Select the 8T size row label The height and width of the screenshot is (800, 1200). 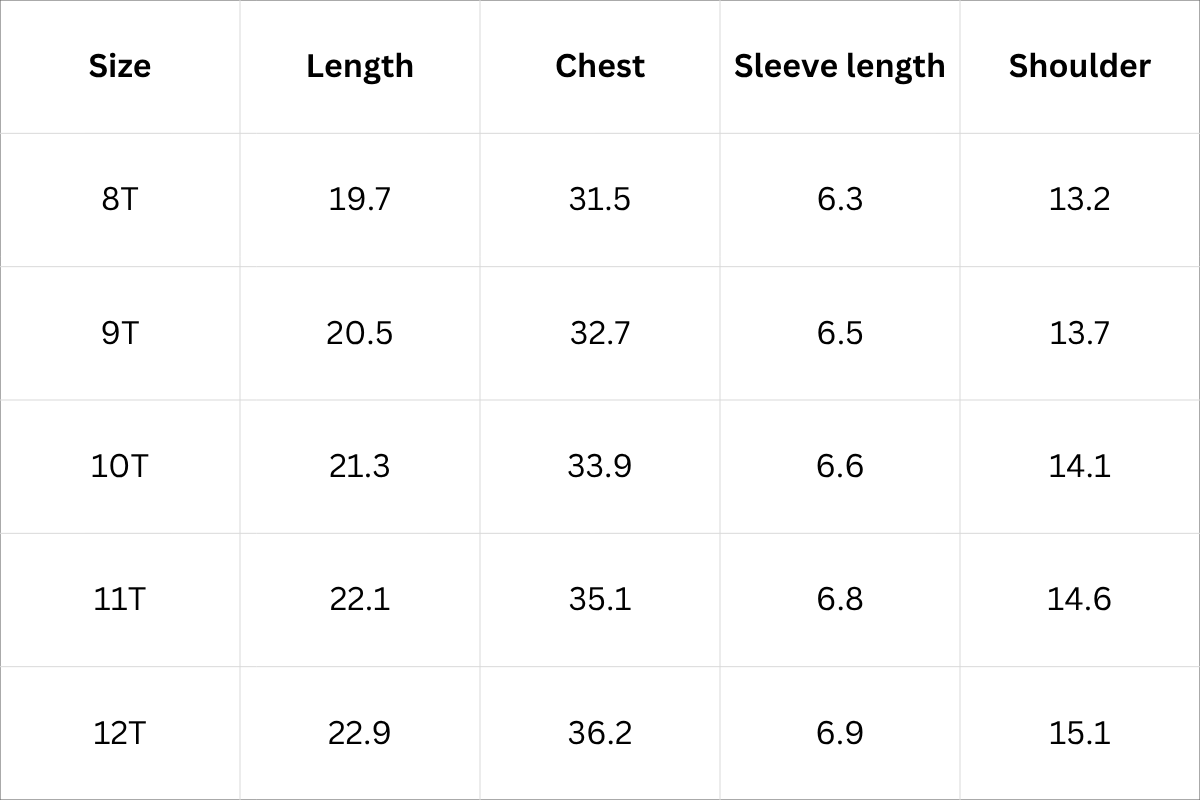120,199
